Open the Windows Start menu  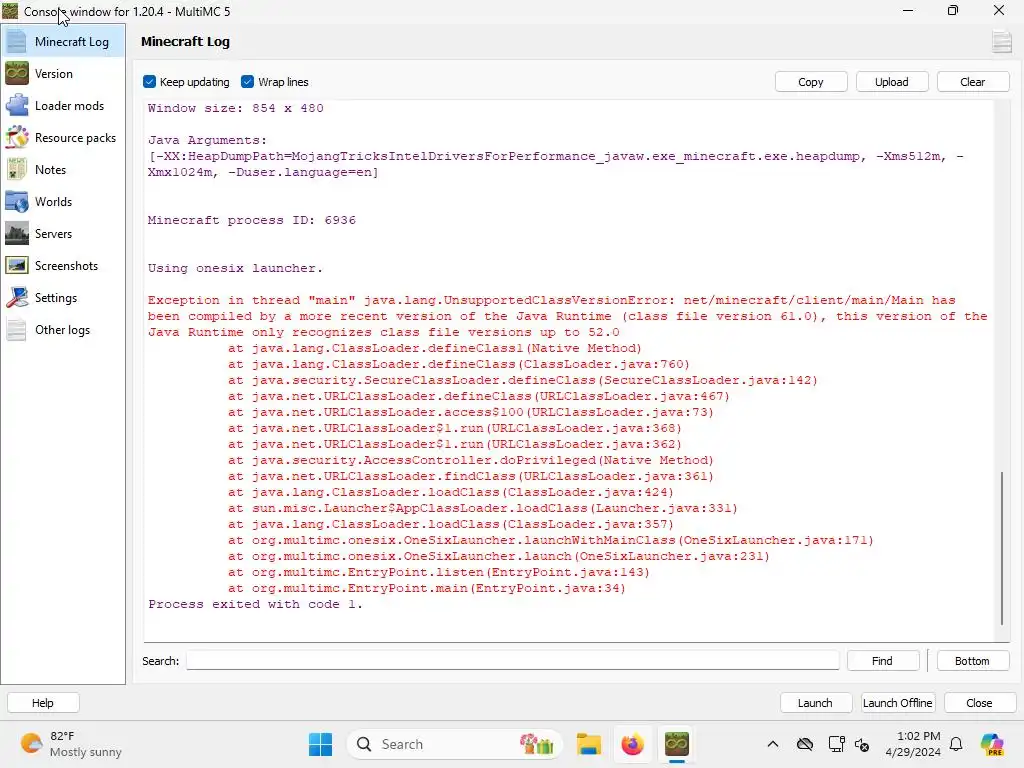click(321, 744)
